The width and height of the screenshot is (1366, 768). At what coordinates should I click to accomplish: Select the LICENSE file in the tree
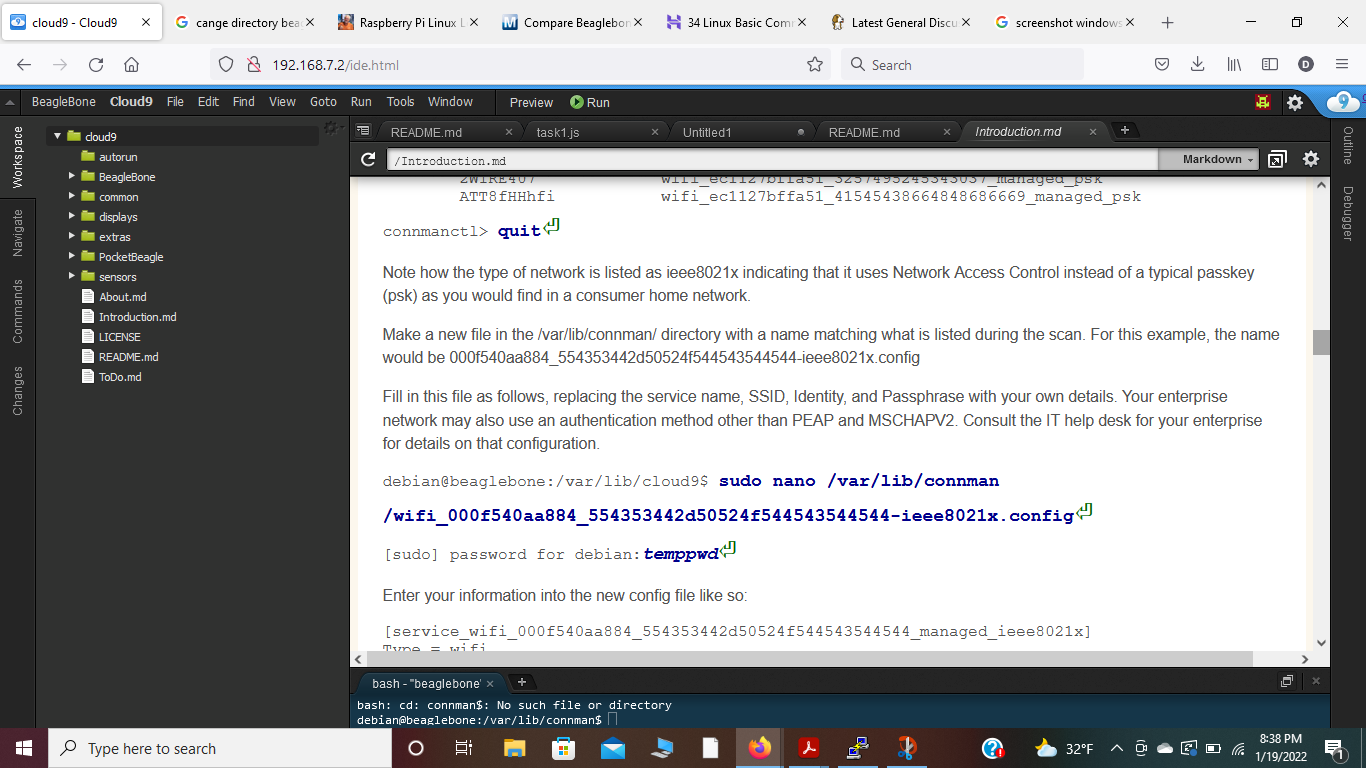119,336
